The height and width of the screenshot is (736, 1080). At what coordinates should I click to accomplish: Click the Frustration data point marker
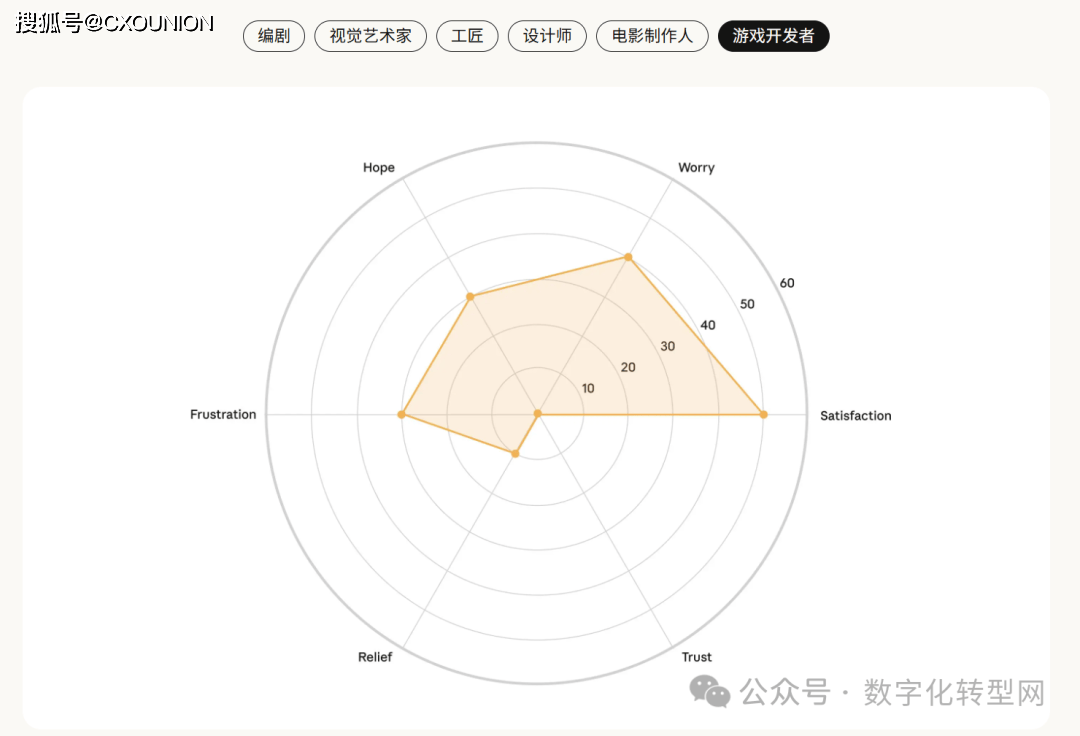402,414
